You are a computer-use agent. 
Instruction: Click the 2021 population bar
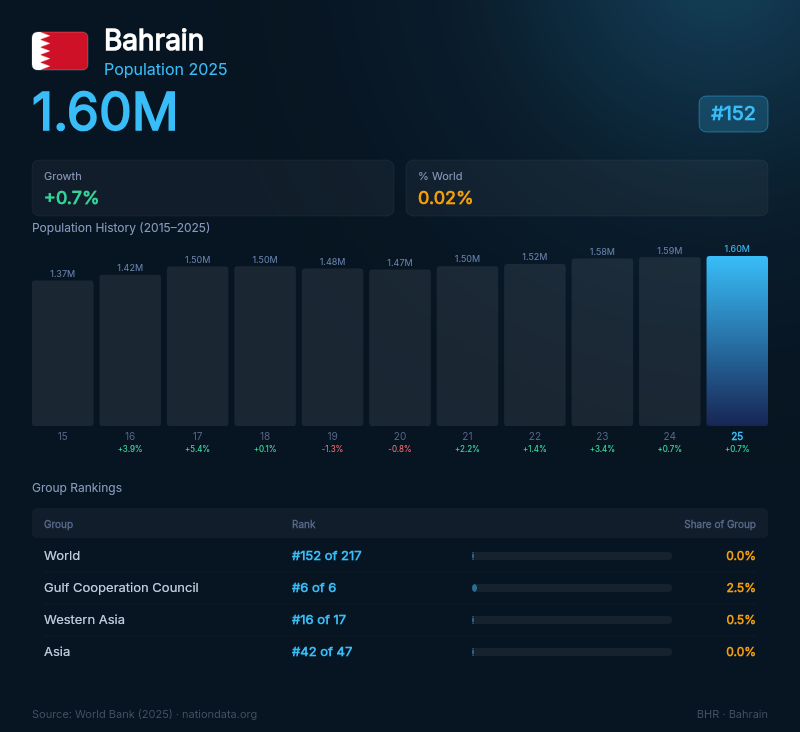[467, 346]
